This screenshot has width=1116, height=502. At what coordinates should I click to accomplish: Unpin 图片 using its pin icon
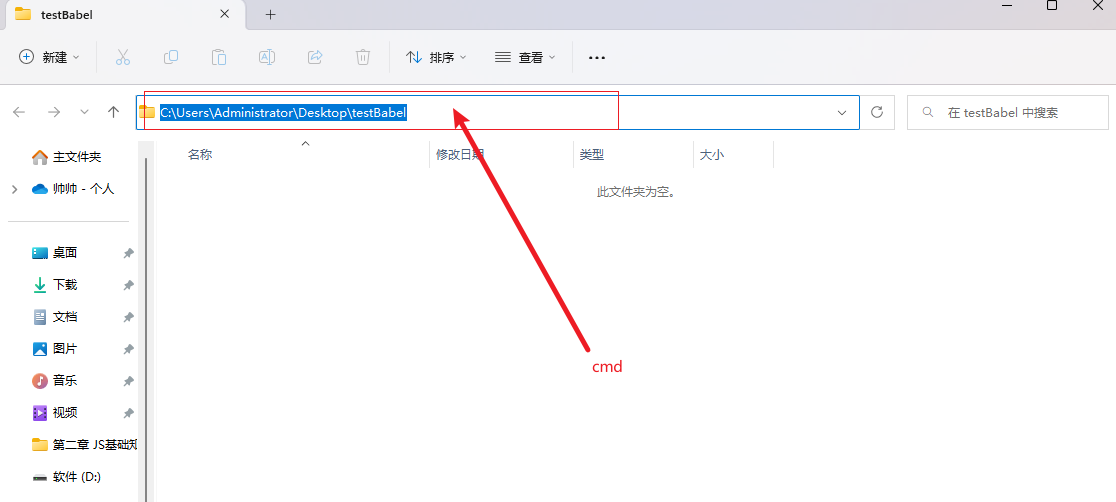(128, 349)
